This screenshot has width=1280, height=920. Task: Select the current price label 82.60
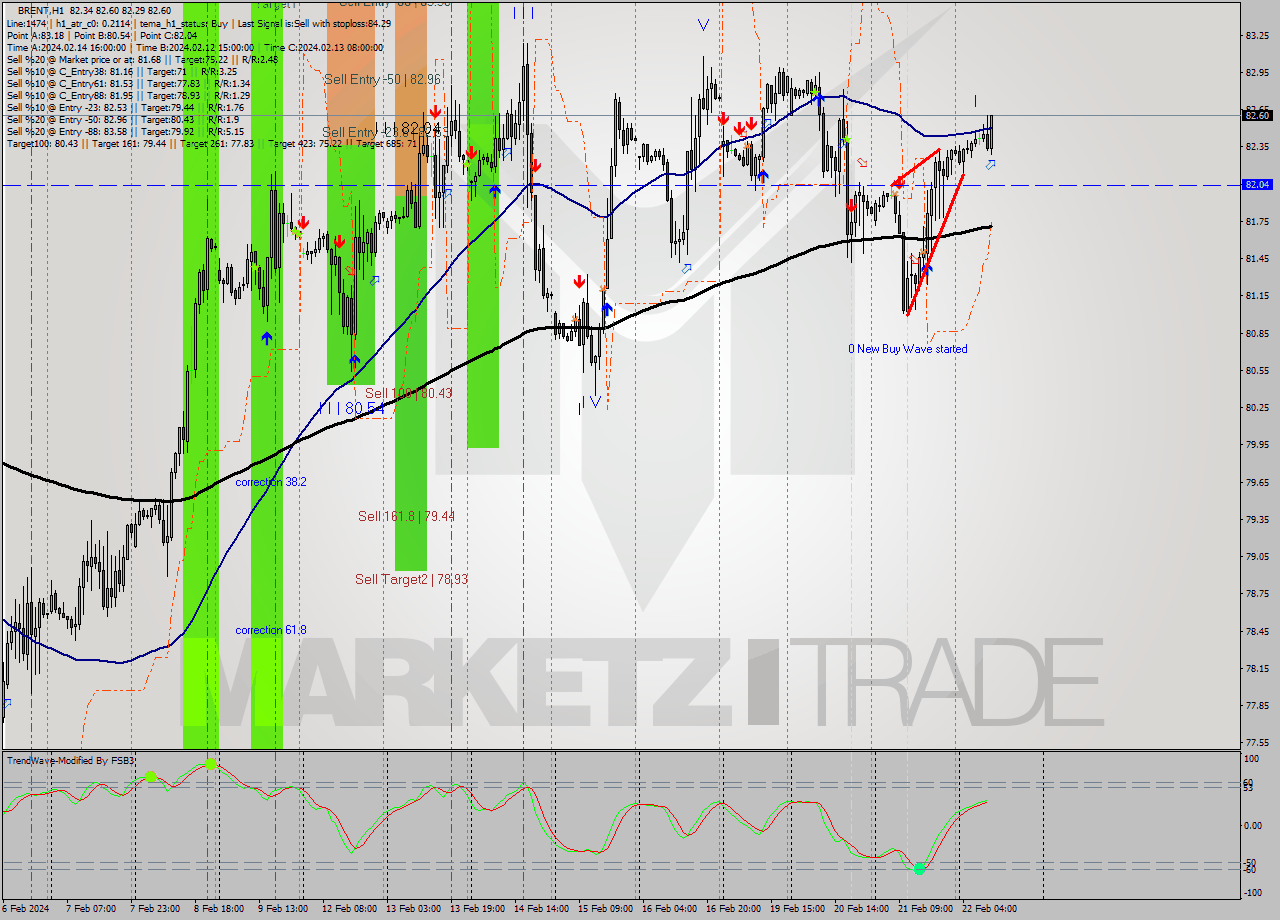1257,115
